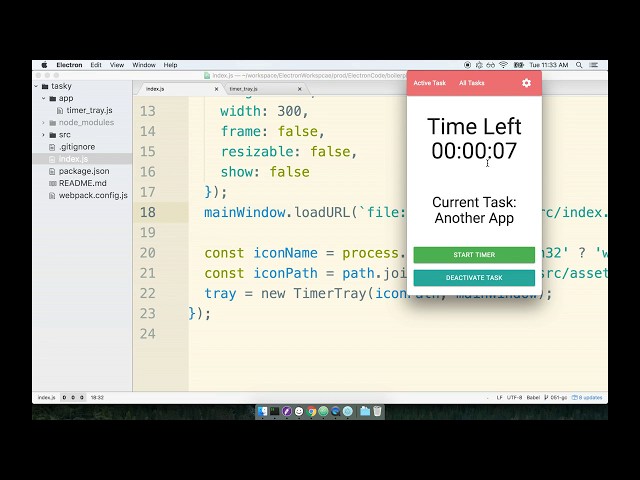Open the light blue Electron app in dock
Image resolution: width=640 pixels, height=480 pixels.
click(348, 411)
